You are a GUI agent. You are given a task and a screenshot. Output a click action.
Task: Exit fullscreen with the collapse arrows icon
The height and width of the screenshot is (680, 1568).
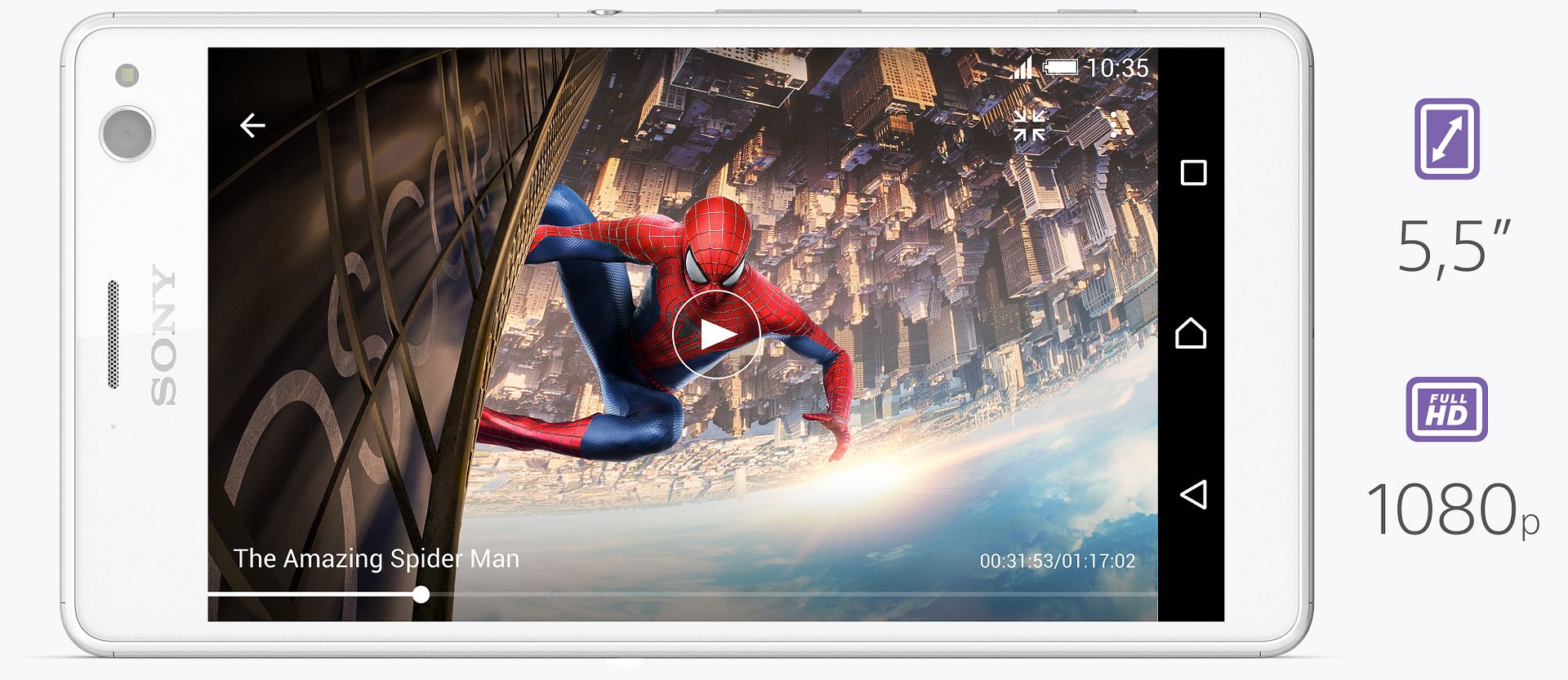(x=1029, y=125)
